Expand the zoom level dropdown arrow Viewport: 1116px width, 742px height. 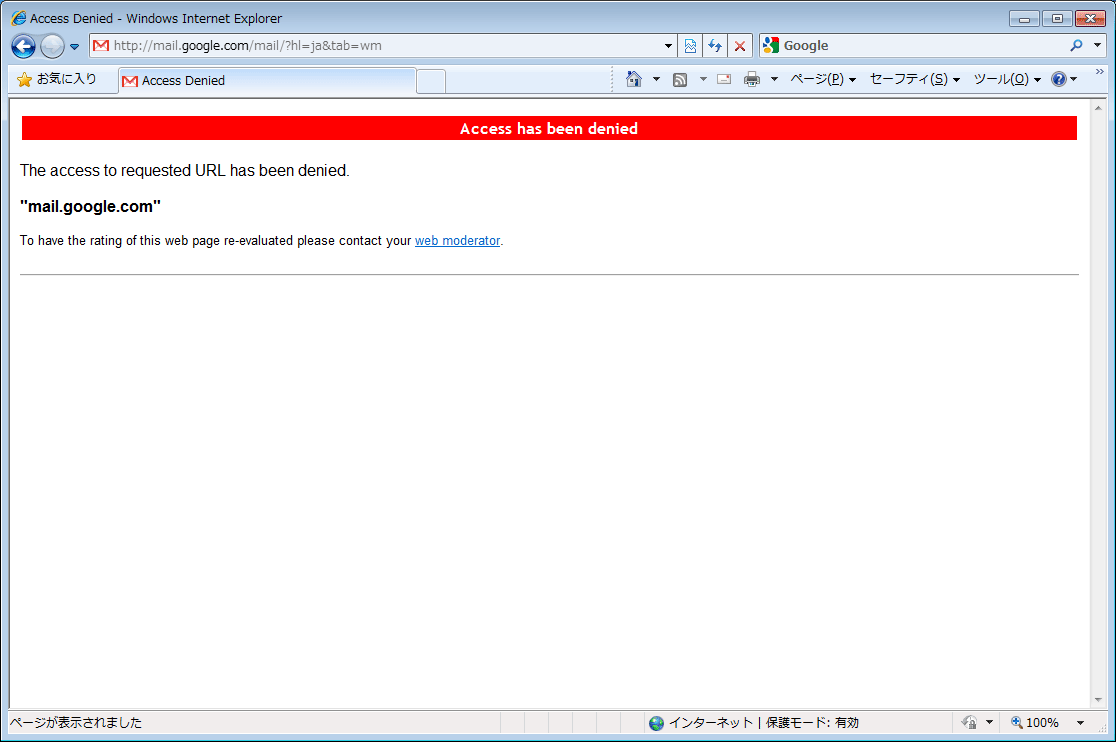(1080, 723)
